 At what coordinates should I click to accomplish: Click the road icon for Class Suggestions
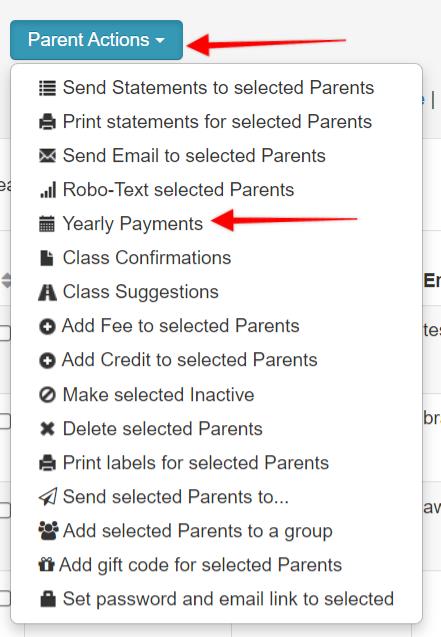point(47,292)
